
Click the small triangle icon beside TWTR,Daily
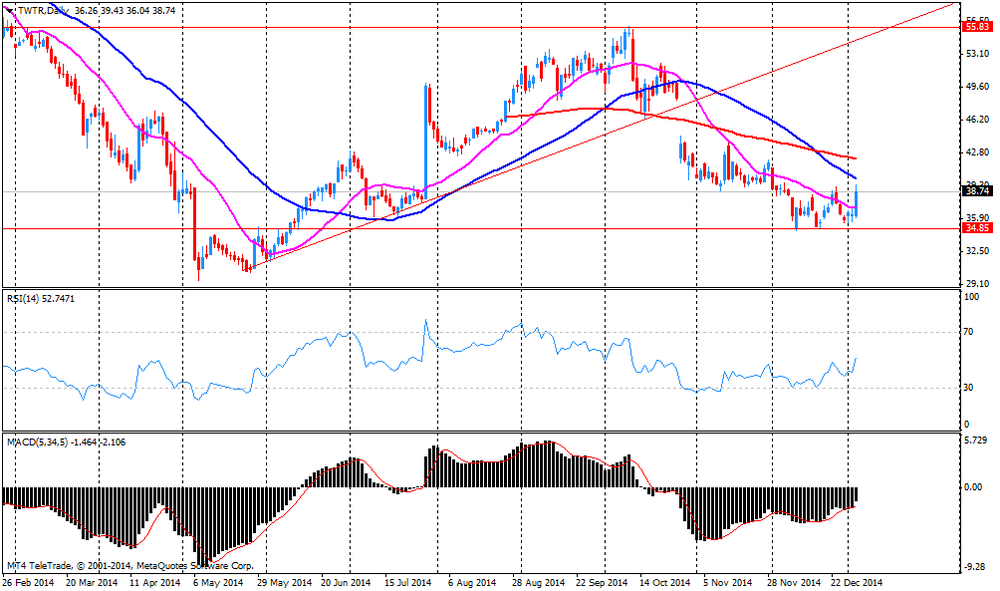click(7, 10)
